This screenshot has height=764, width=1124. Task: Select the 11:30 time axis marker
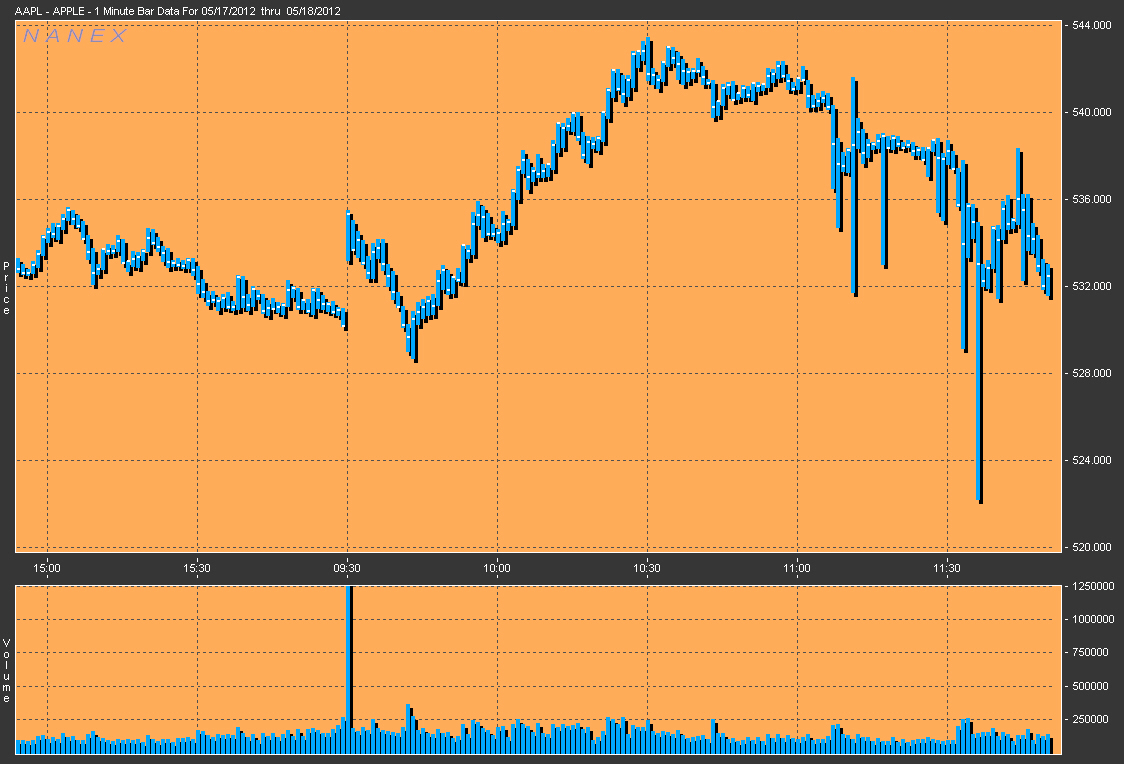tap(947, 567)
